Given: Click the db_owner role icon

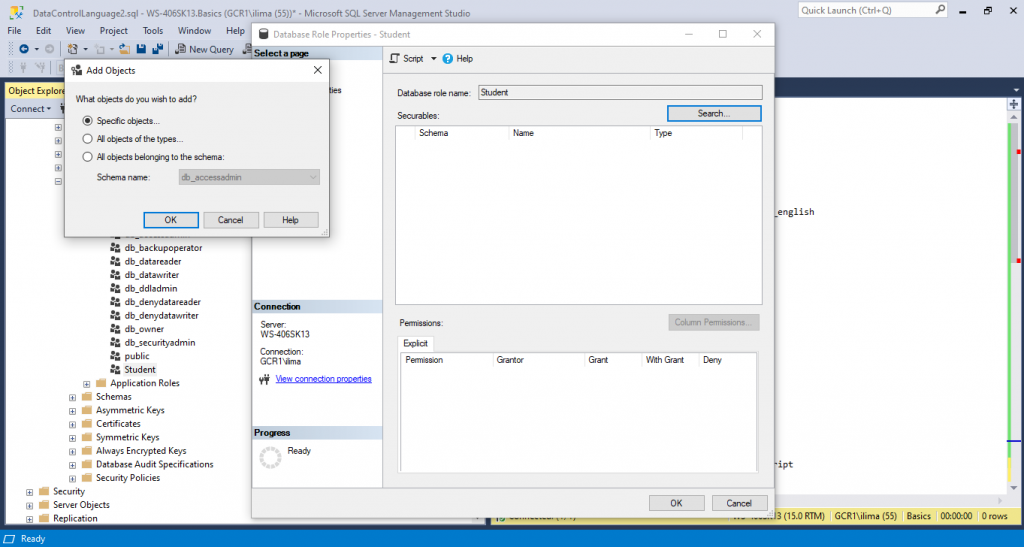Looking at the screenshot, I should [x=115, y=329].
